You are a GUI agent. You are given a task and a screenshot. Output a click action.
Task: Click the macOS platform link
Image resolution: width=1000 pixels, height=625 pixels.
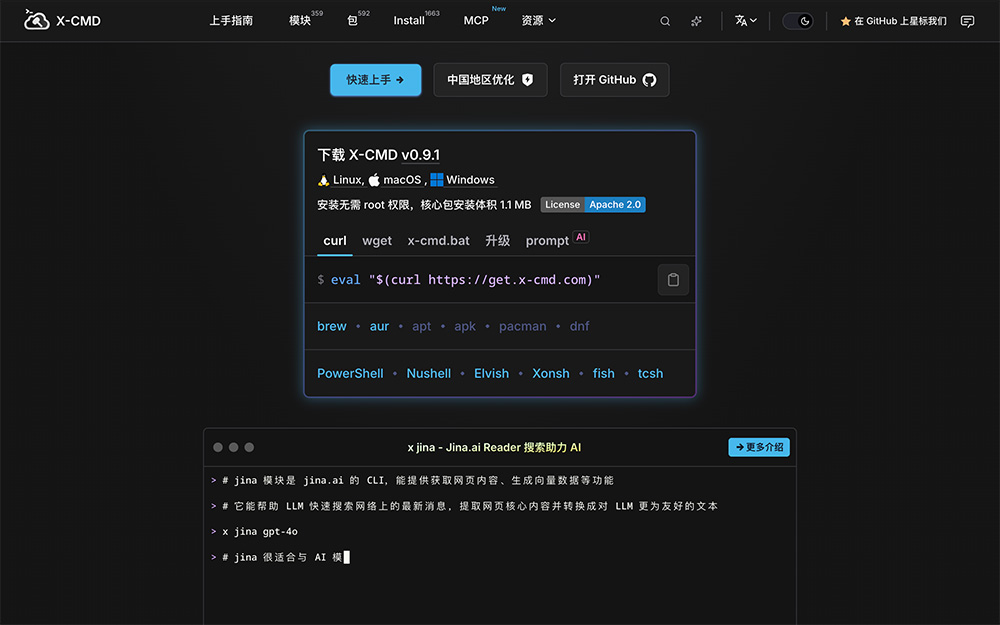click(402, 180)
